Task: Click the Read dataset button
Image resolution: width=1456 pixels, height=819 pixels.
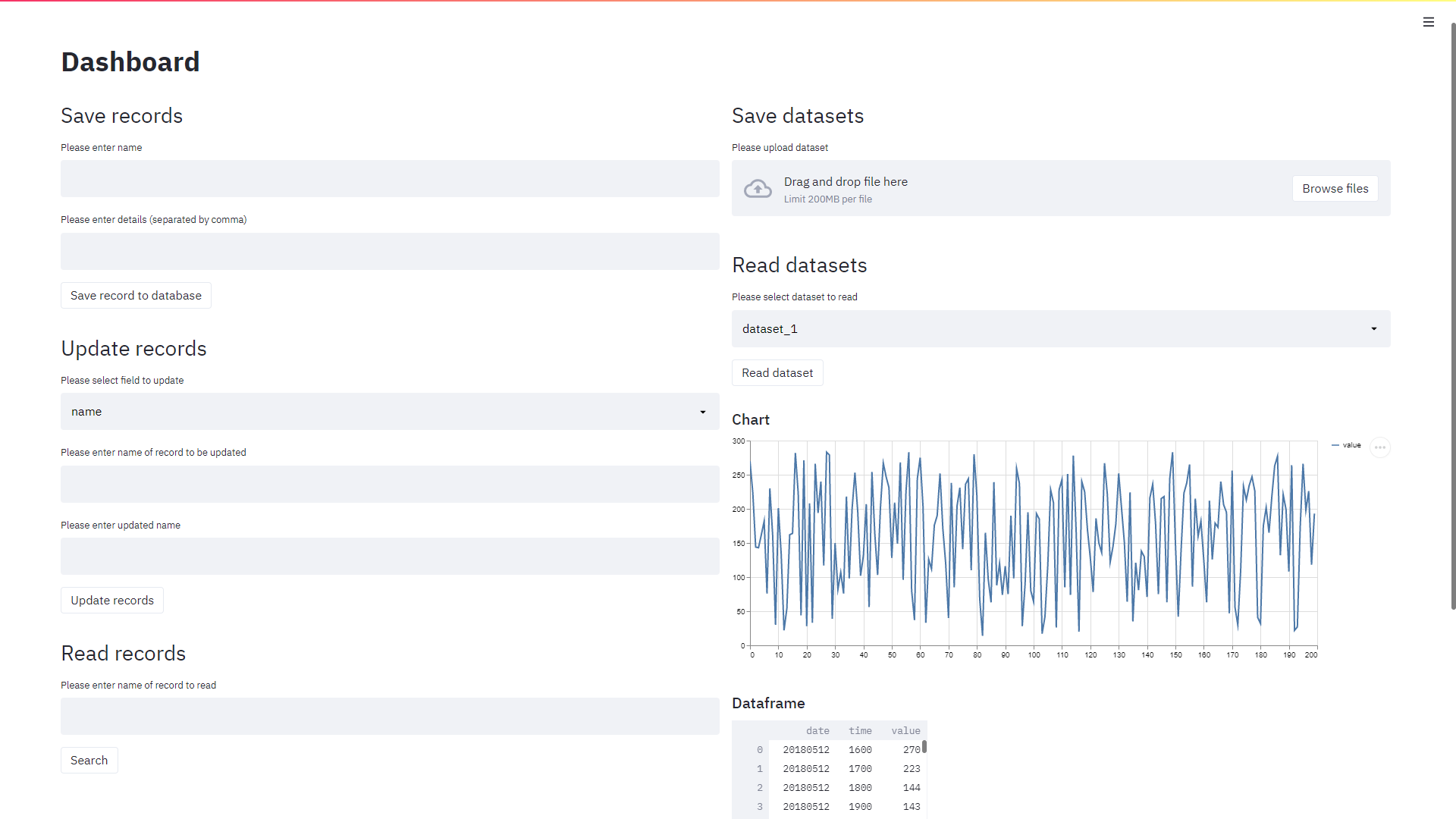Action: click(x=777, y=373)
